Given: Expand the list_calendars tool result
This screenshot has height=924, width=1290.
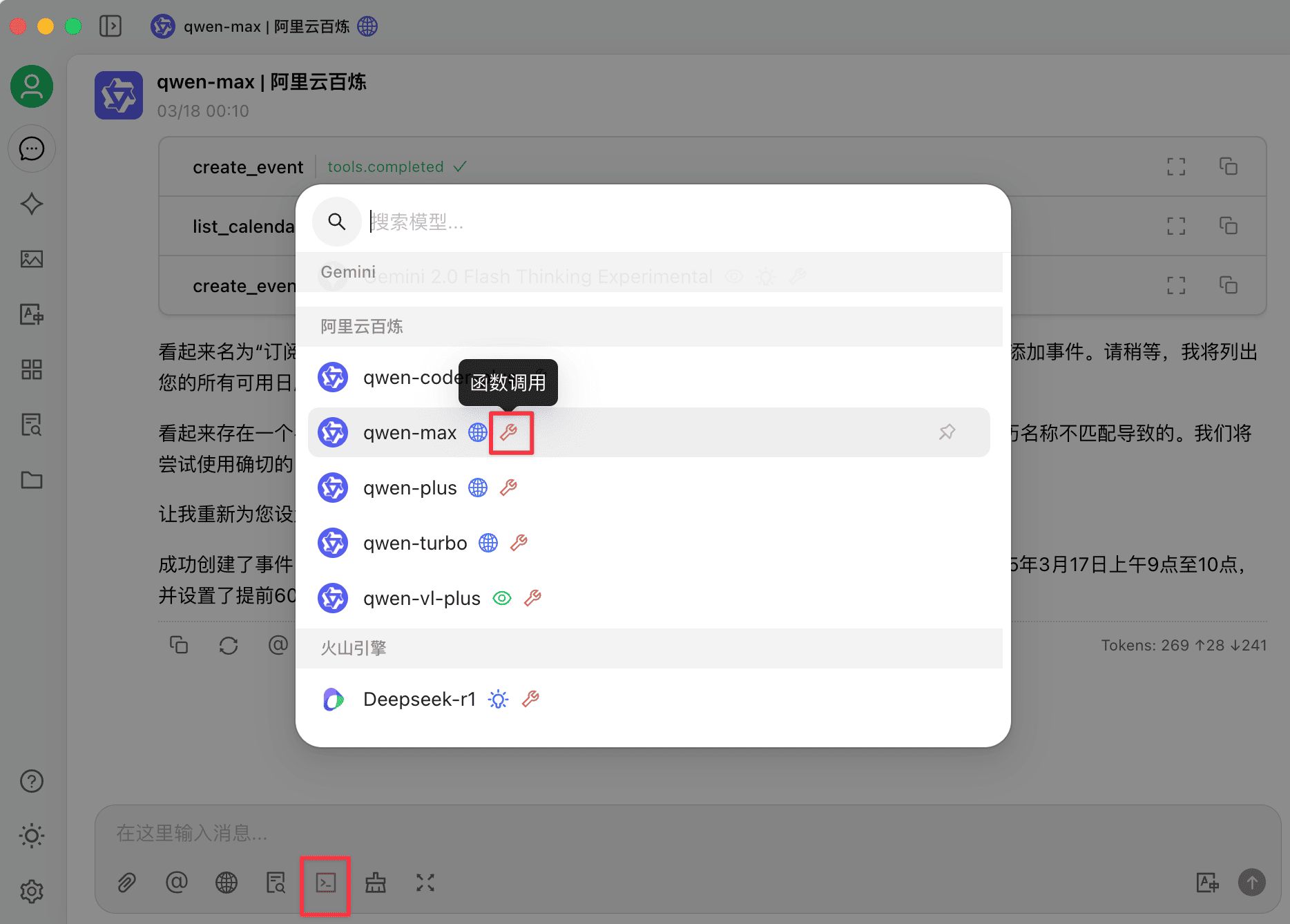Looking at the screenshot, I should click(x=1176, y=226).
